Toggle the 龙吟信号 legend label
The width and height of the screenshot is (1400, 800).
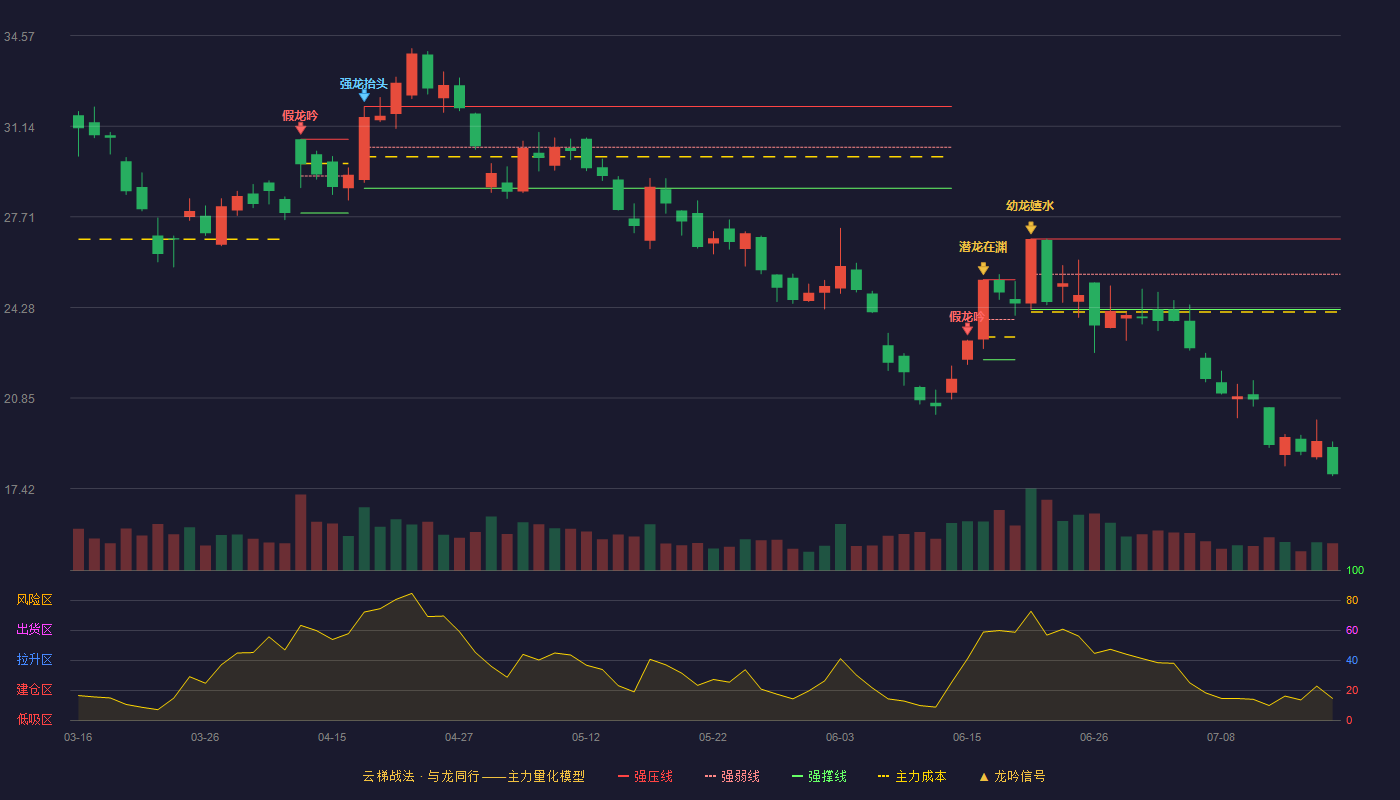coord(1020,776)
